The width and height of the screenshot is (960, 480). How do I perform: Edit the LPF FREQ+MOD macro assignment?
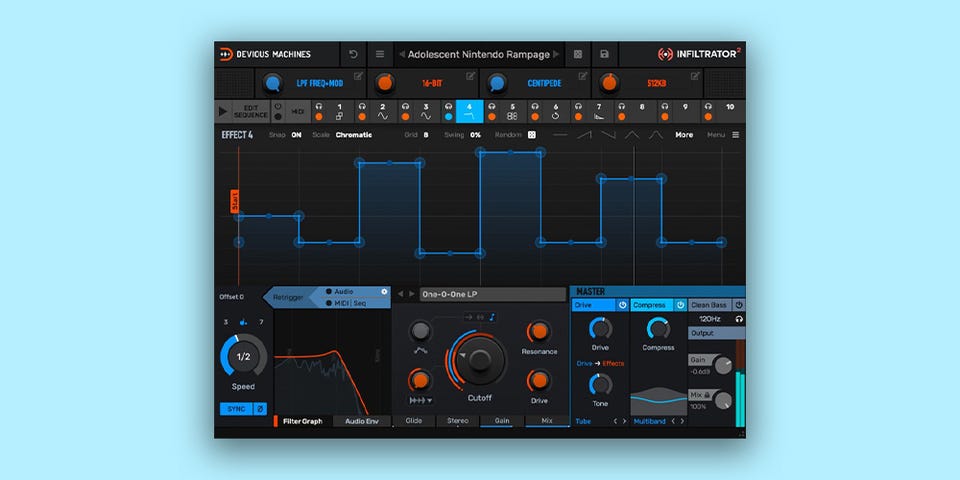tap(358, 76)
